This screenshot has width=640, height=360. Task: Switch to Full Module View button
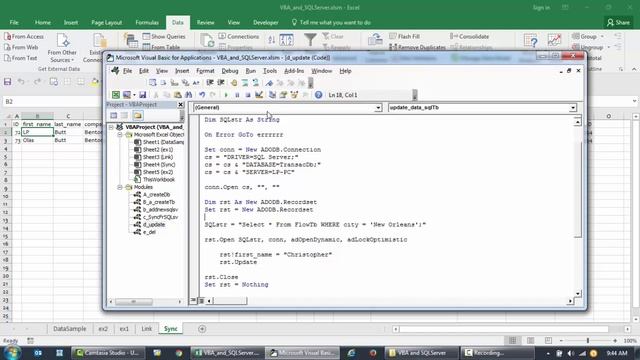(x=201, y=301)
